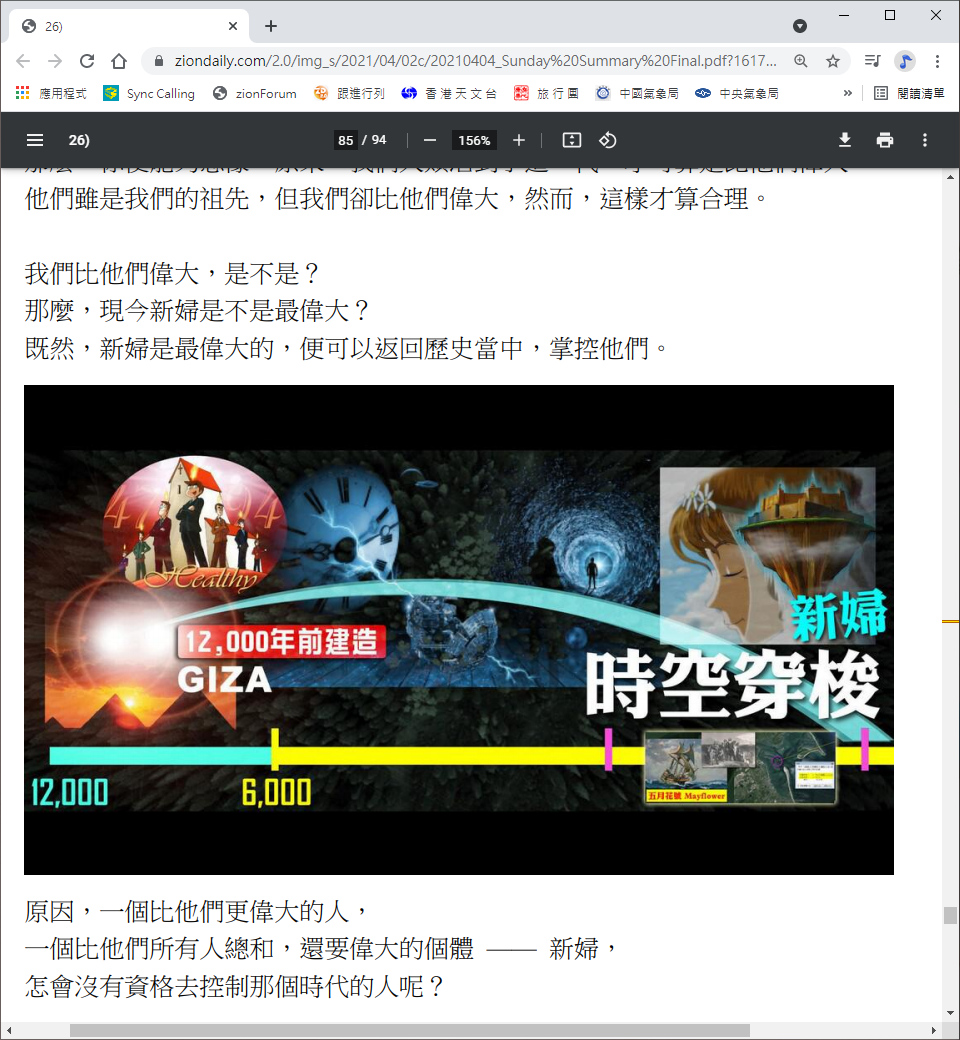Open the profile avatar menu

pos(905,61)
